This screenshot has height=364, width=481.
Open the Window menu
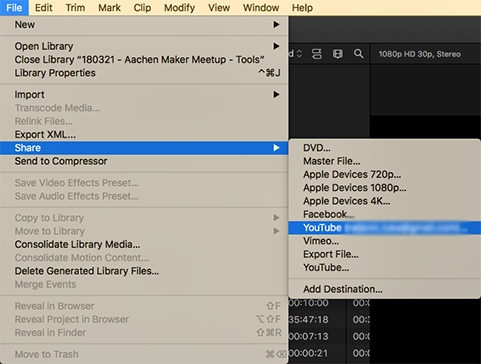[261, 8]
